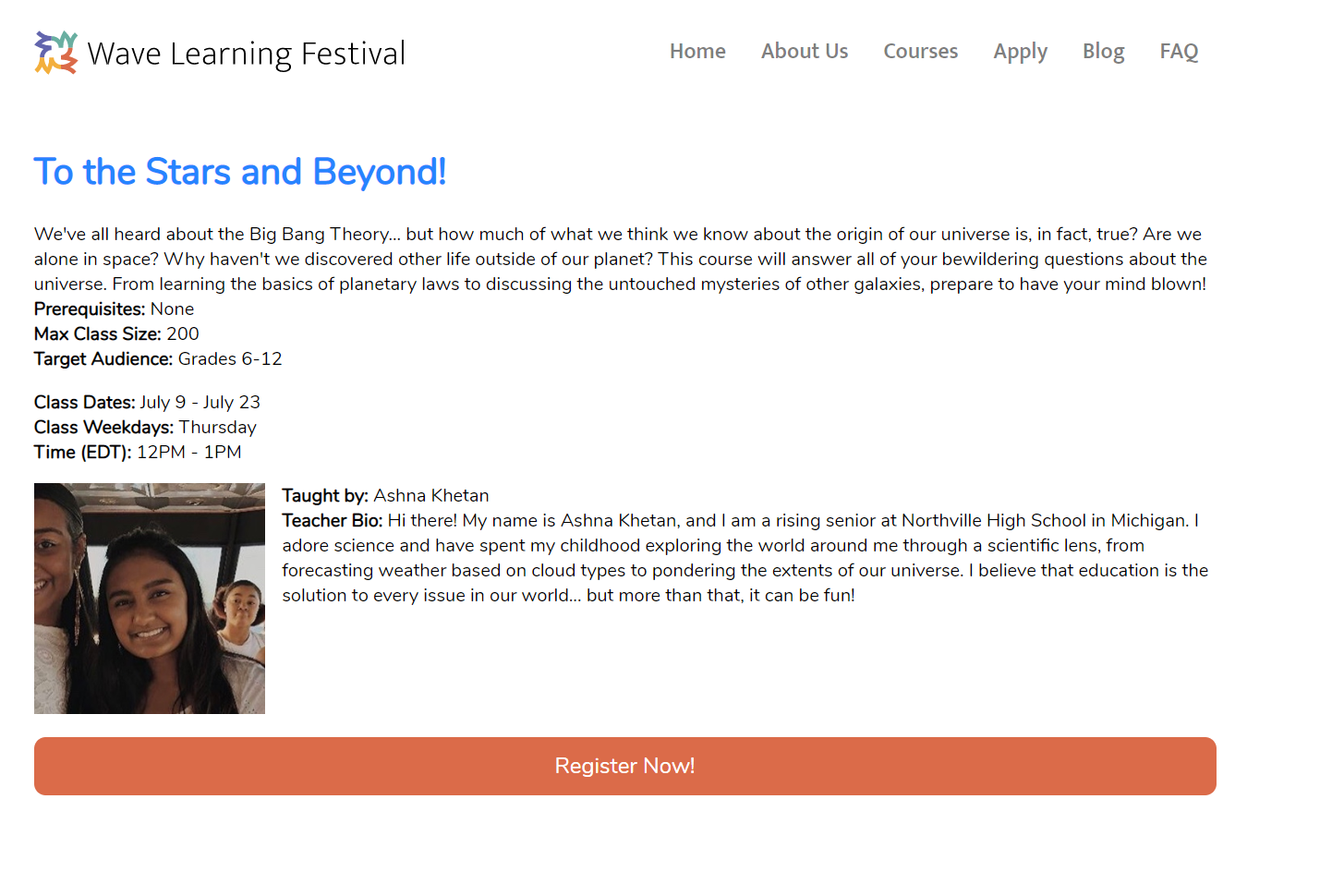1344x896 pixels.
Task: Select the Apply navigation link
Action: (1020, 52)
